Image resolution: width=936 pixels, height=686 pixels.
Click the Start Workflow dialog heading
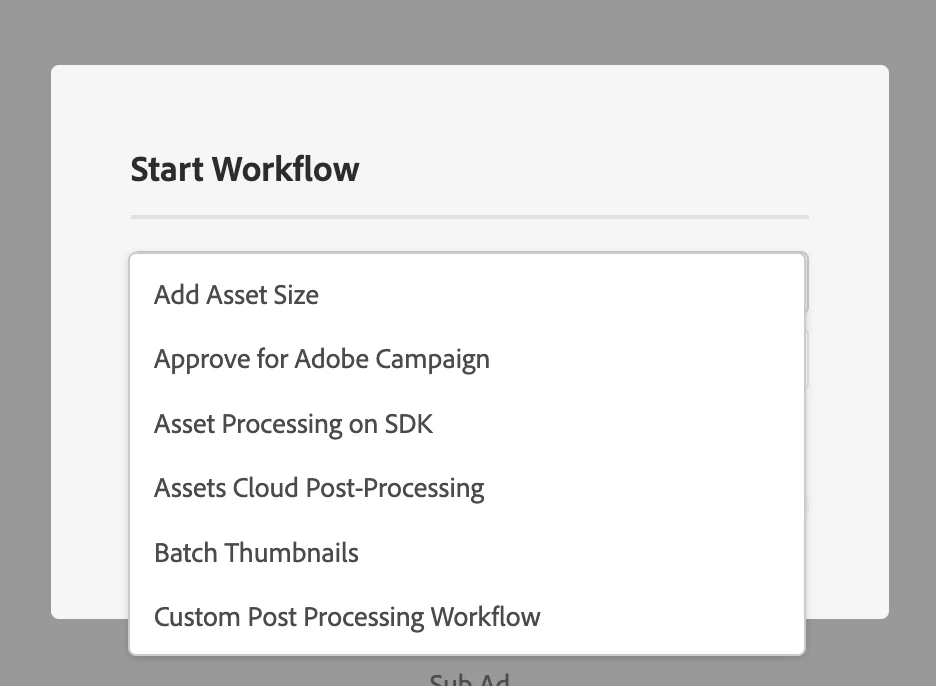245,169
